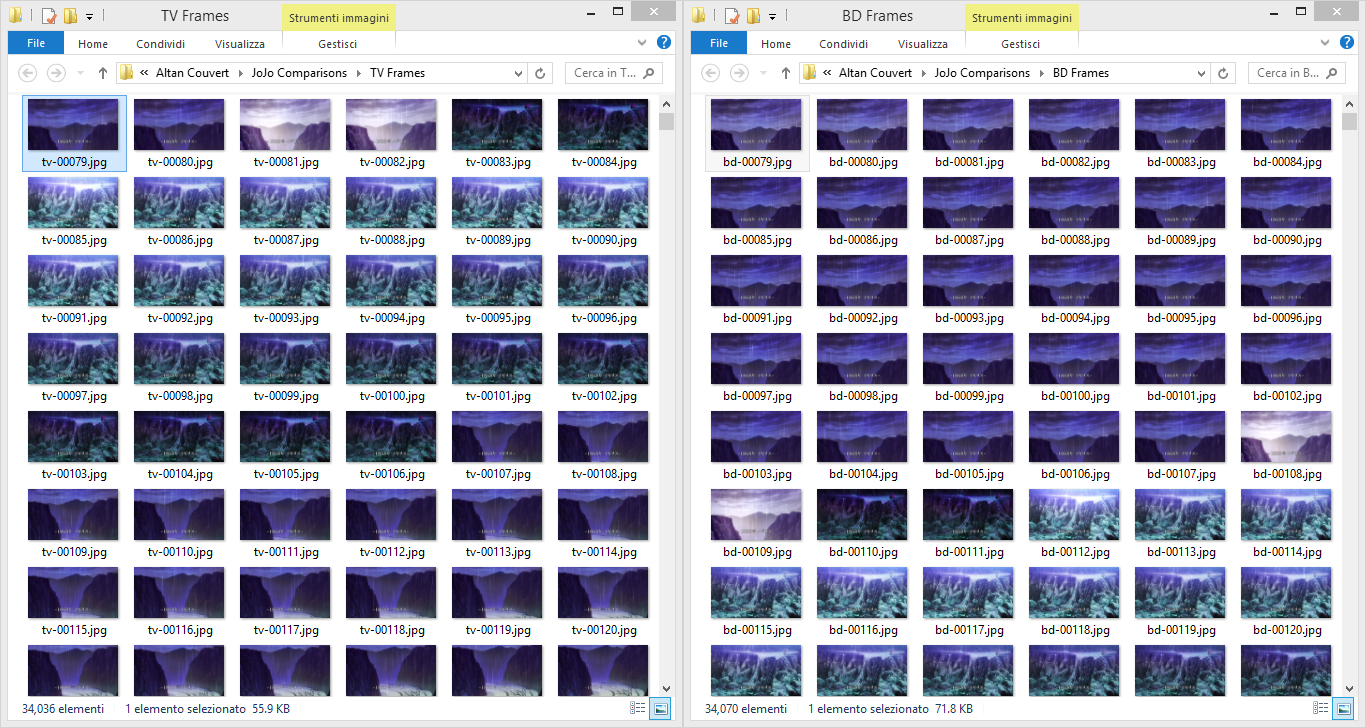Click New Folder quick-access icon in BD Frames titlebar
1366x728 pixels.
click(753, 16)
